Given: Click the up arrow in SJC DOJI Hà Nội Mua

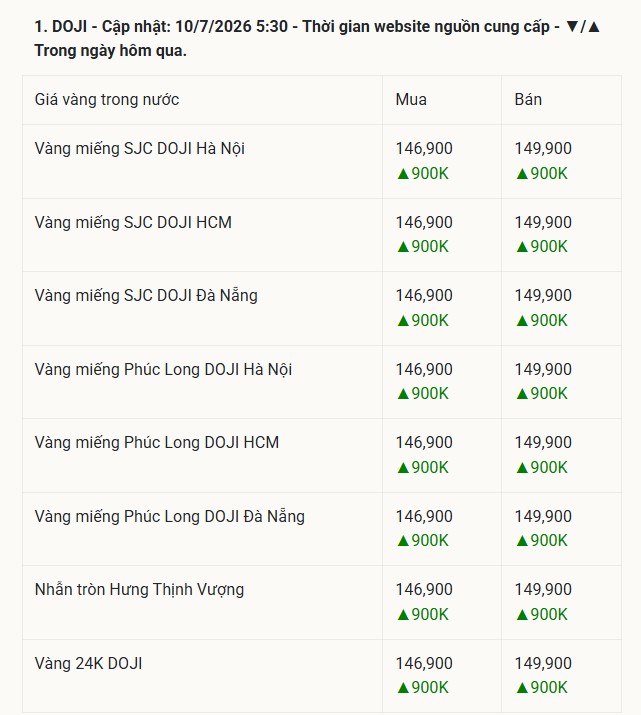Looking at the screenshot, I should coord(403,174).
